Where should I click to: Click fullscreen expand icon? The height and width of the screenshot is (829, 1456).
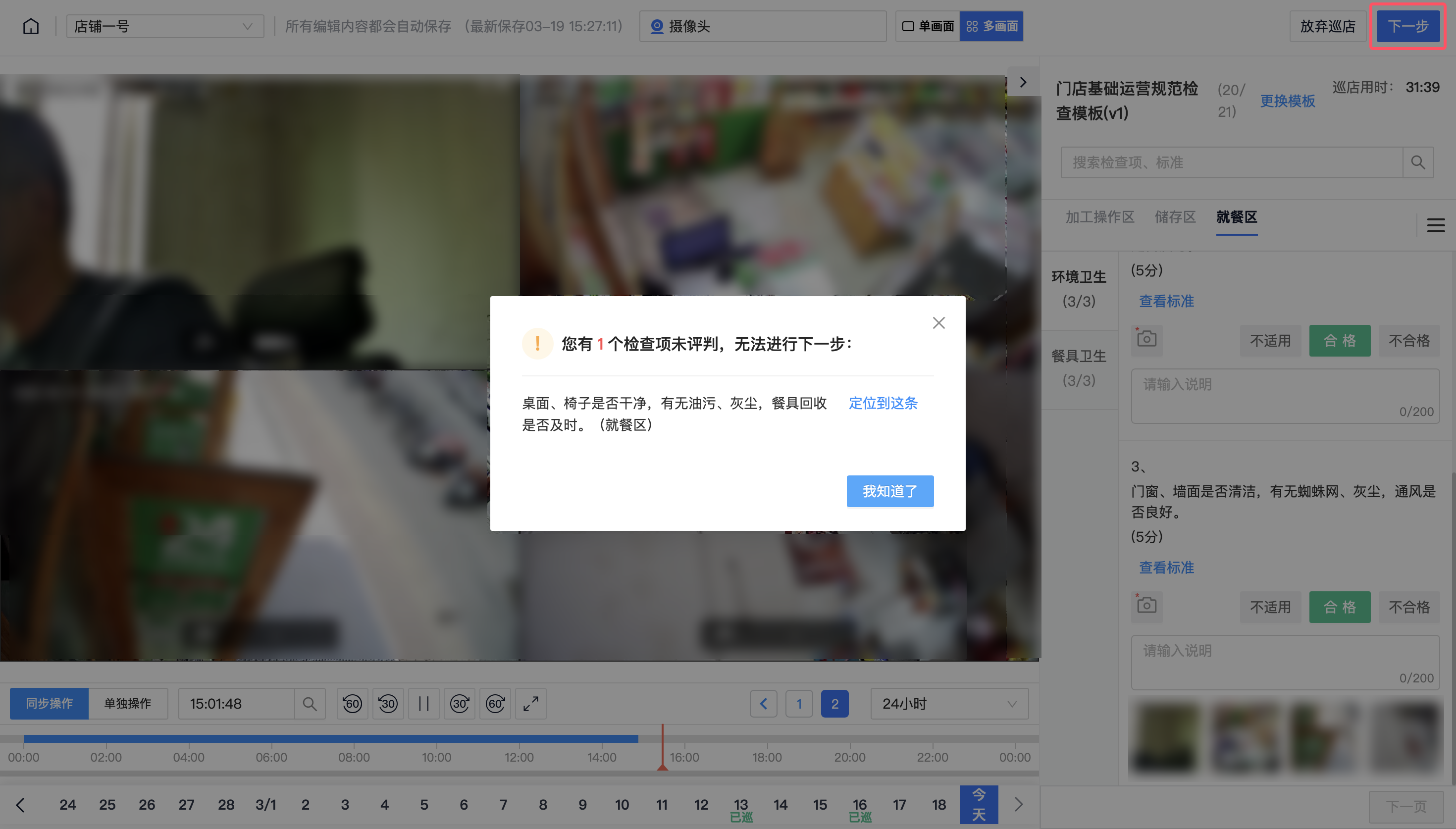[x=530, y=704]
